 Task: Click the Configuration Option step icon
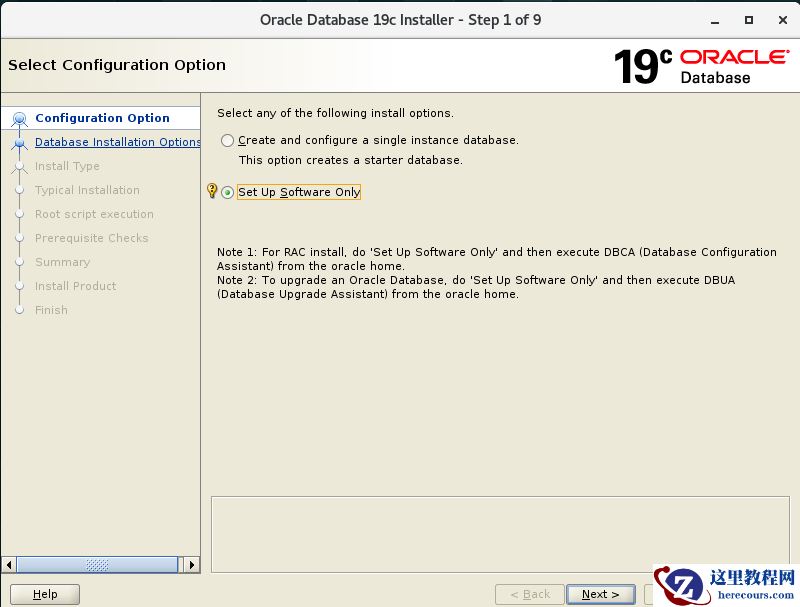point(19,119)
